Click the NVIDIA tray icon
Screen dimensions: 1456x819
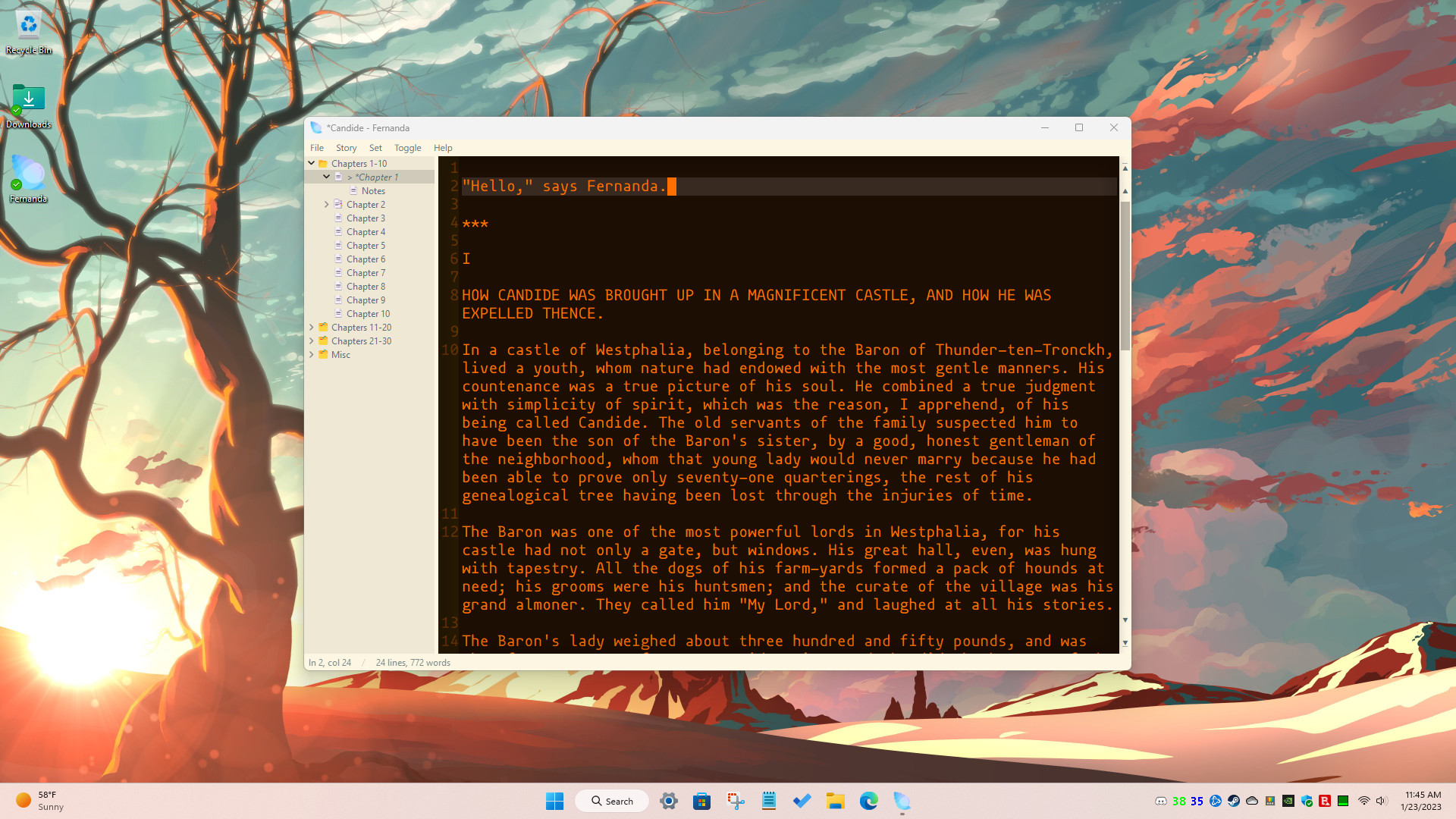(x=1288, y=801)
